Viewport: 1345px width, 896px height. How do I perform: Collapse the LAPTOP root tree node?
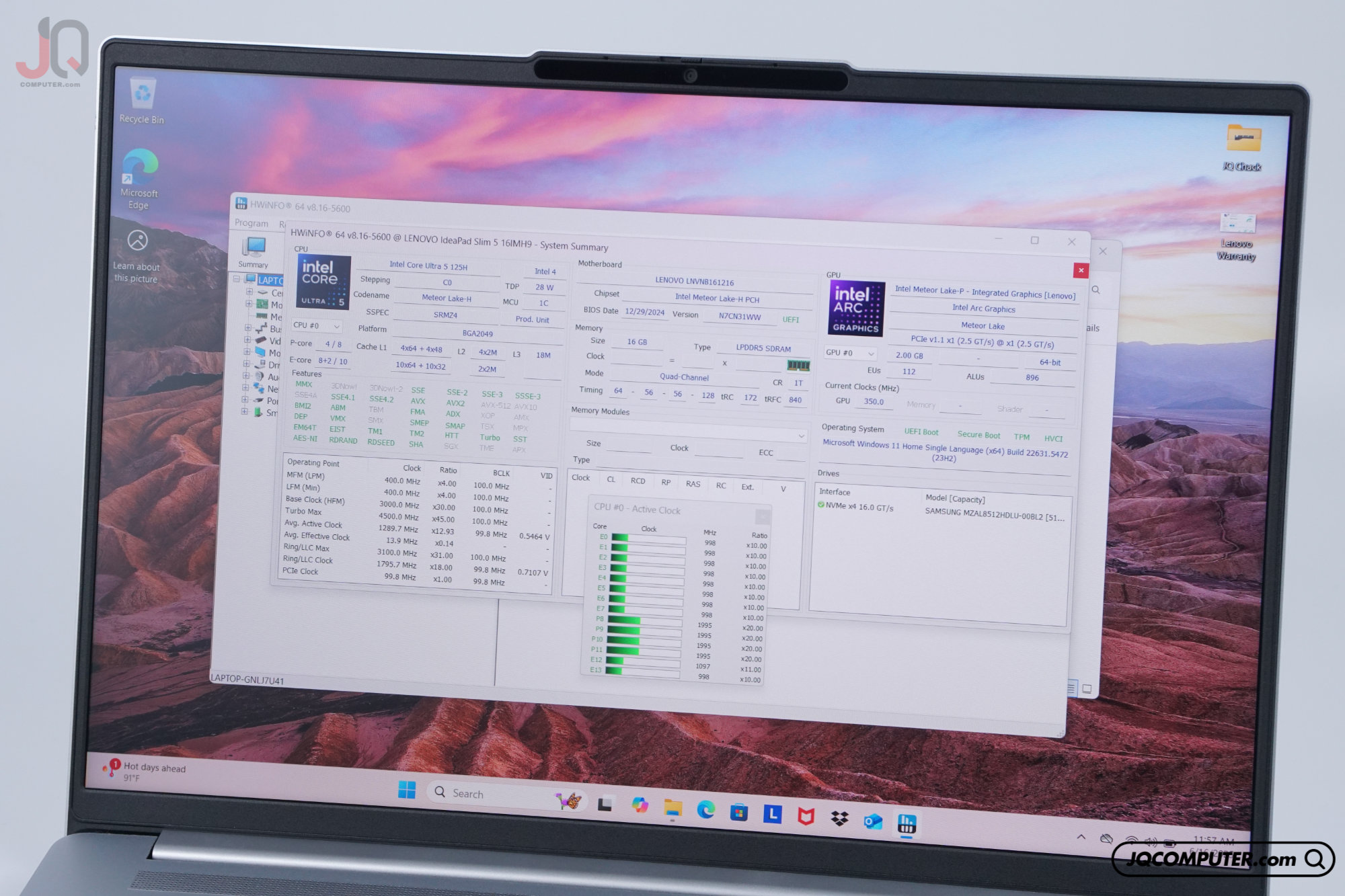click(x=237, y=278)
